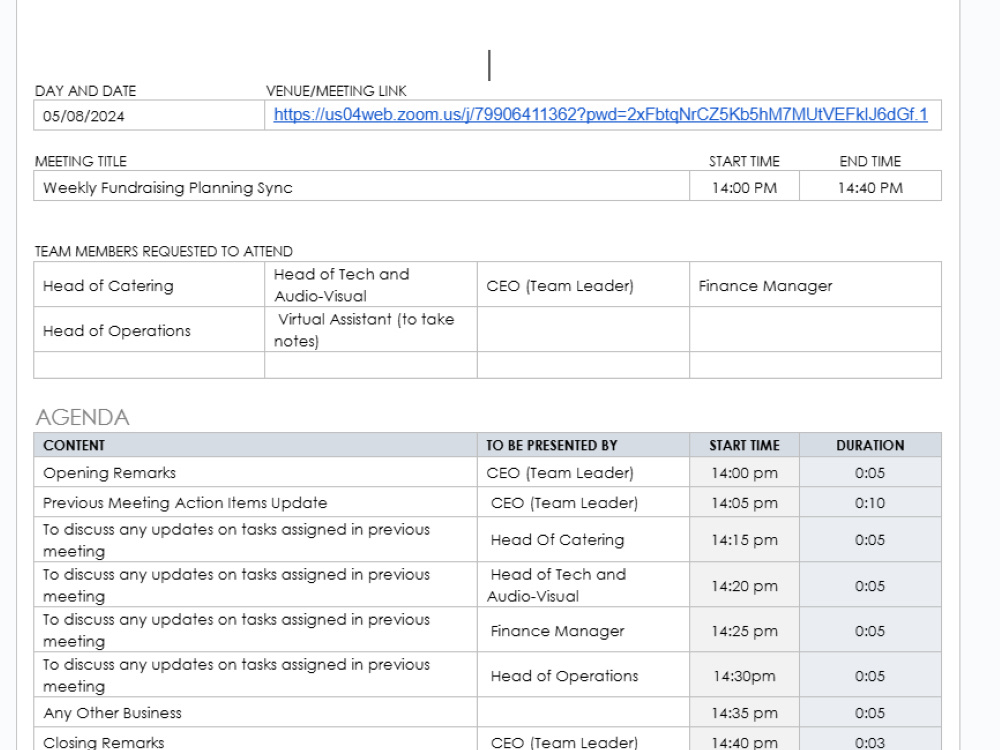The width and height of the screenshot is (1000, 750).
Task: Click the empty attendee cell beside Virtual Assistant
Action: click(x=583, y=330)
